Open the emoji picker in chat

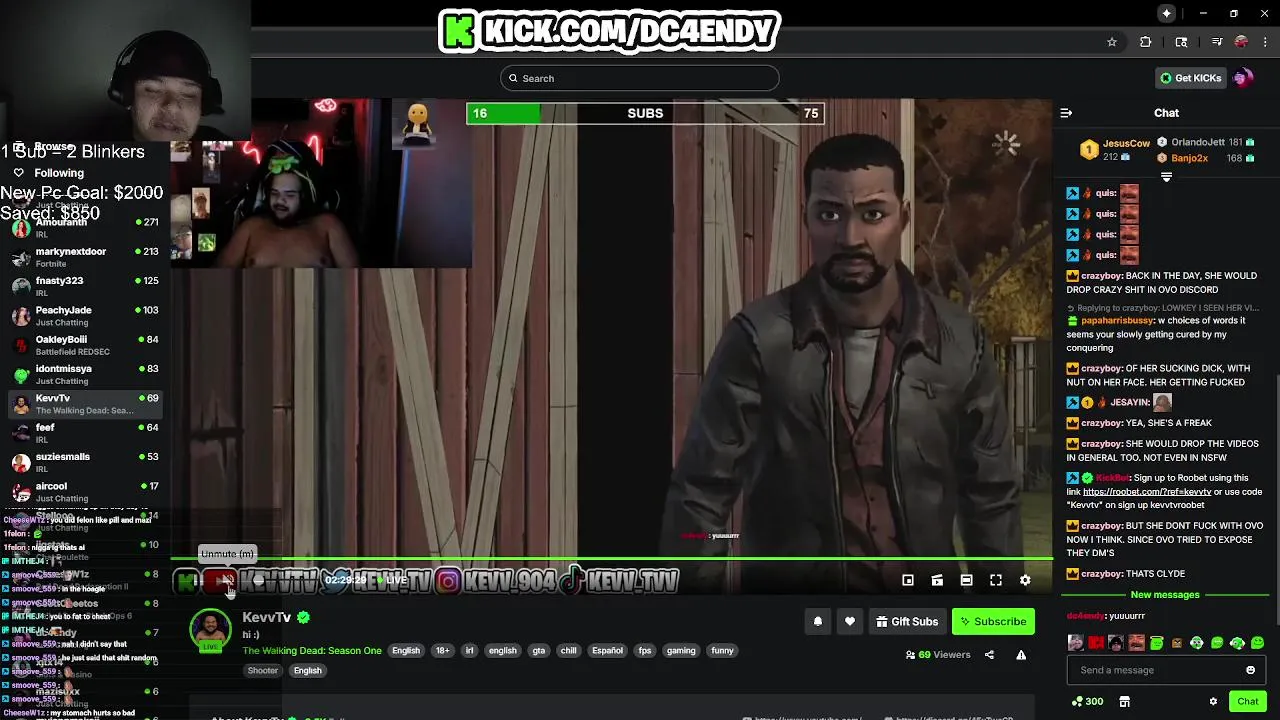point(1250,670)
